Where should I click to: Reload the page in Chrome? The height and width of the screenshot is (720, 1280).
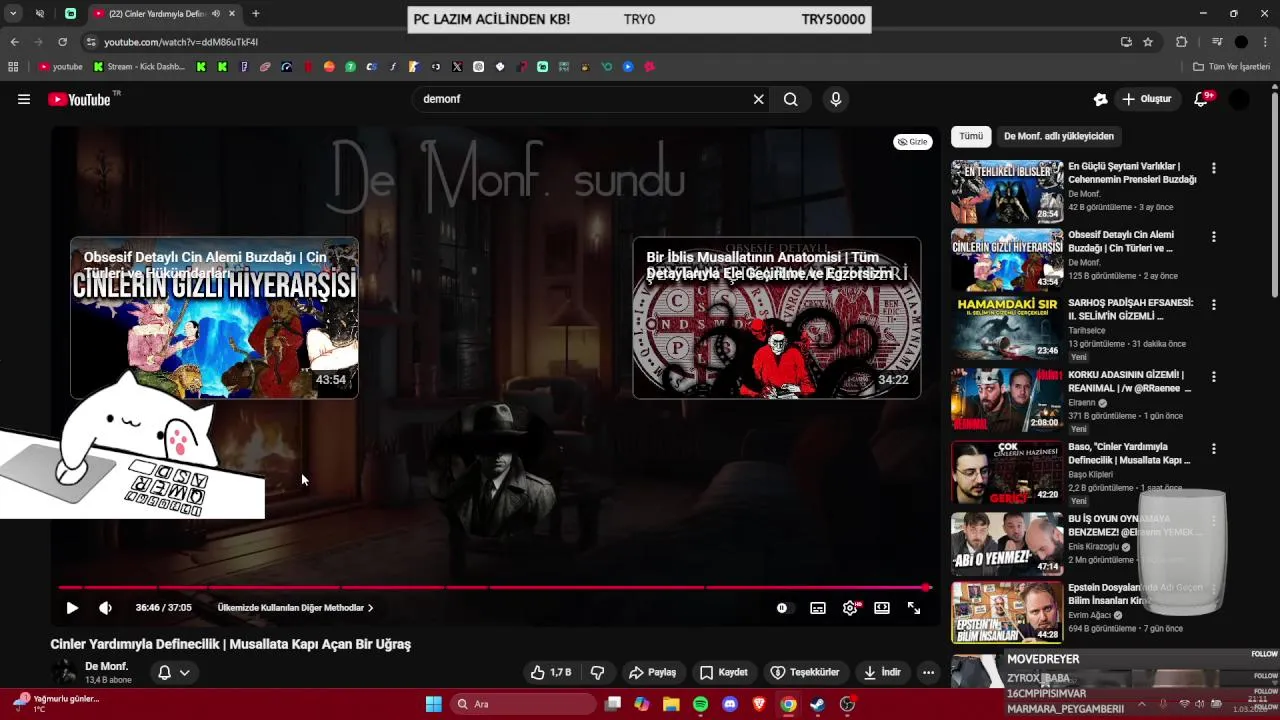(x=62, y=42)
